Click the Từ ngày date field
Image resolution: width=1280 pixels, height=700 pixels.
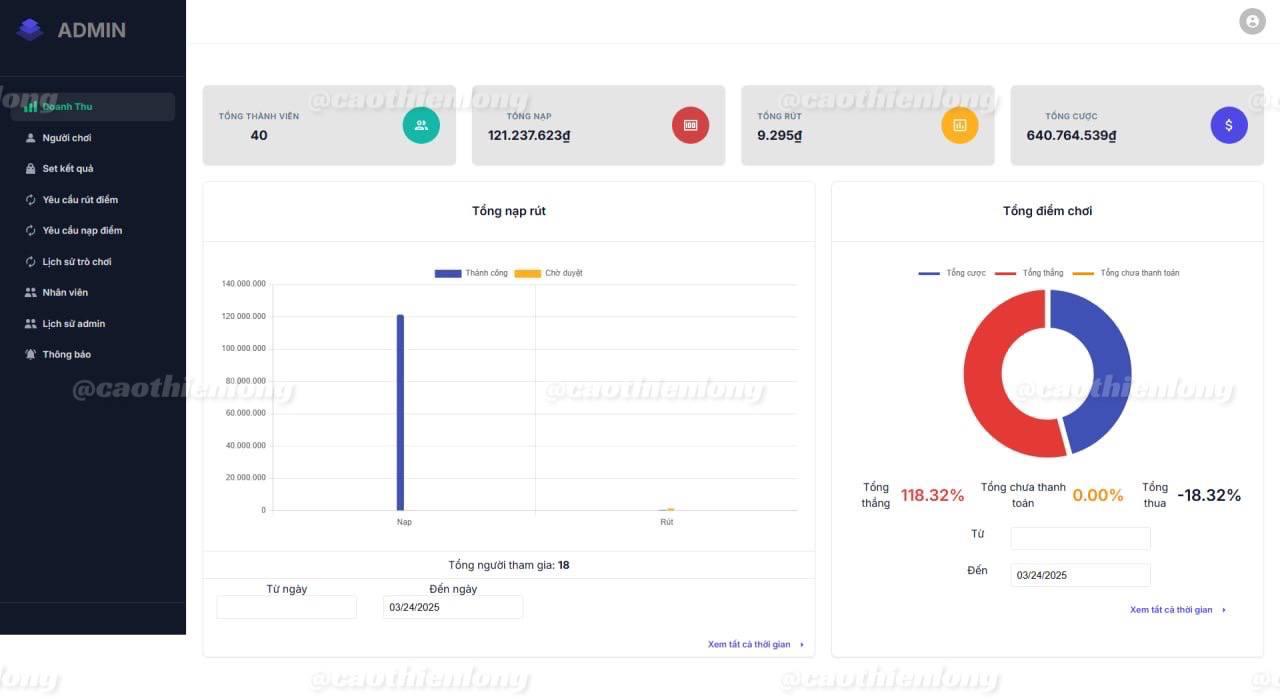(286, 607)
